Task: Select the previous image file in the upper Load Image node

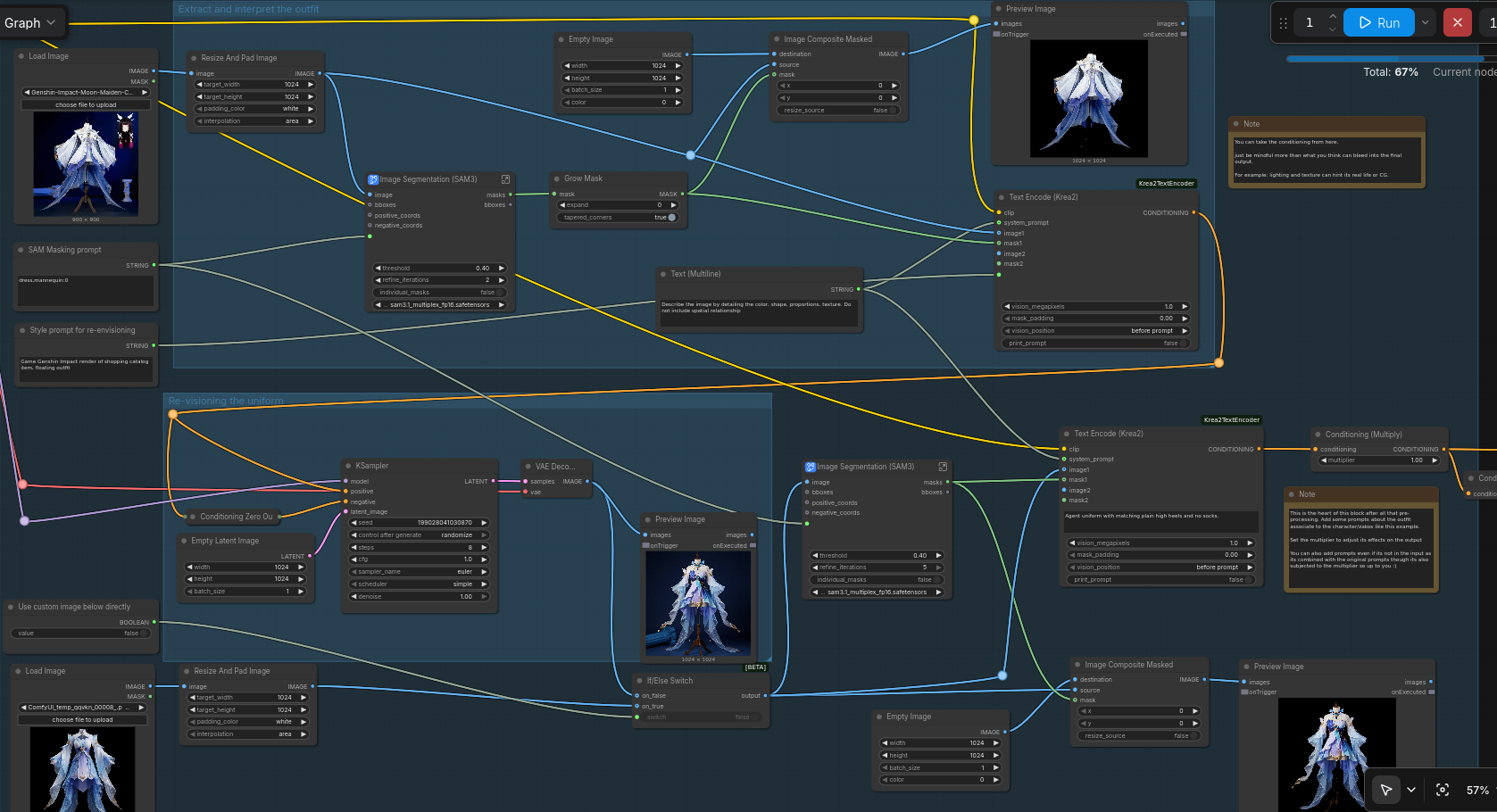Action: [27, 93]
